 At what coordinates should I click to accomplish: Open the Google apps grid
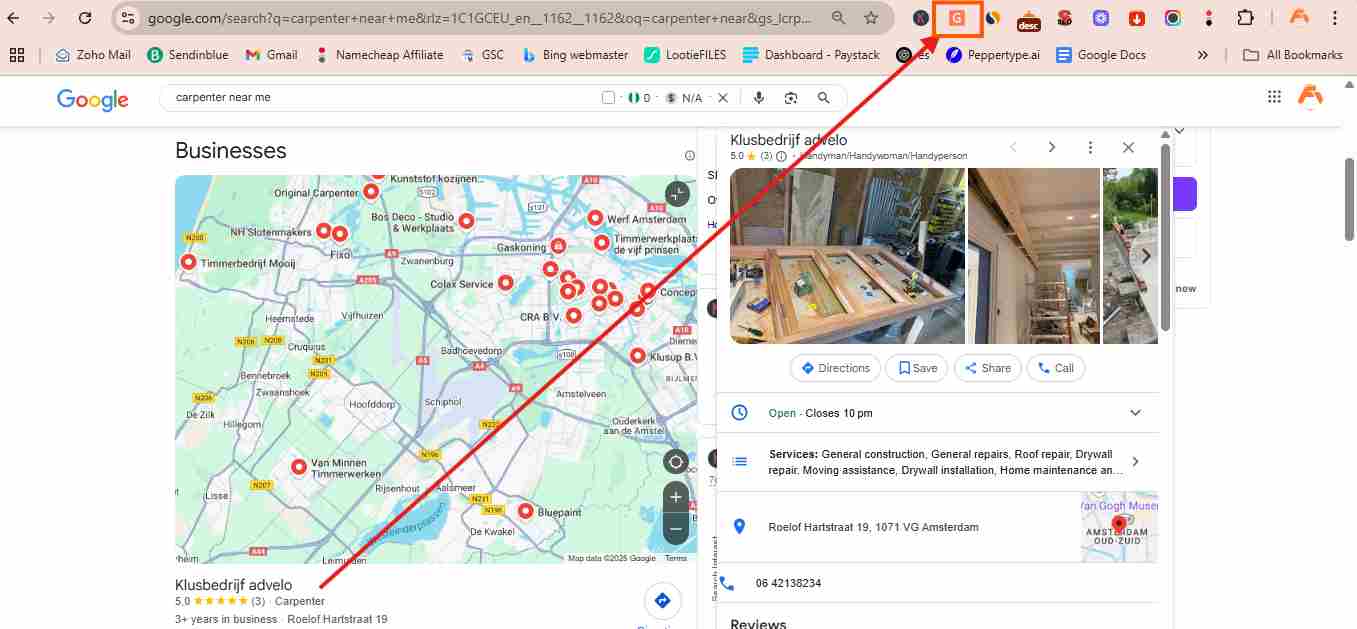(x=1274, y=97)
